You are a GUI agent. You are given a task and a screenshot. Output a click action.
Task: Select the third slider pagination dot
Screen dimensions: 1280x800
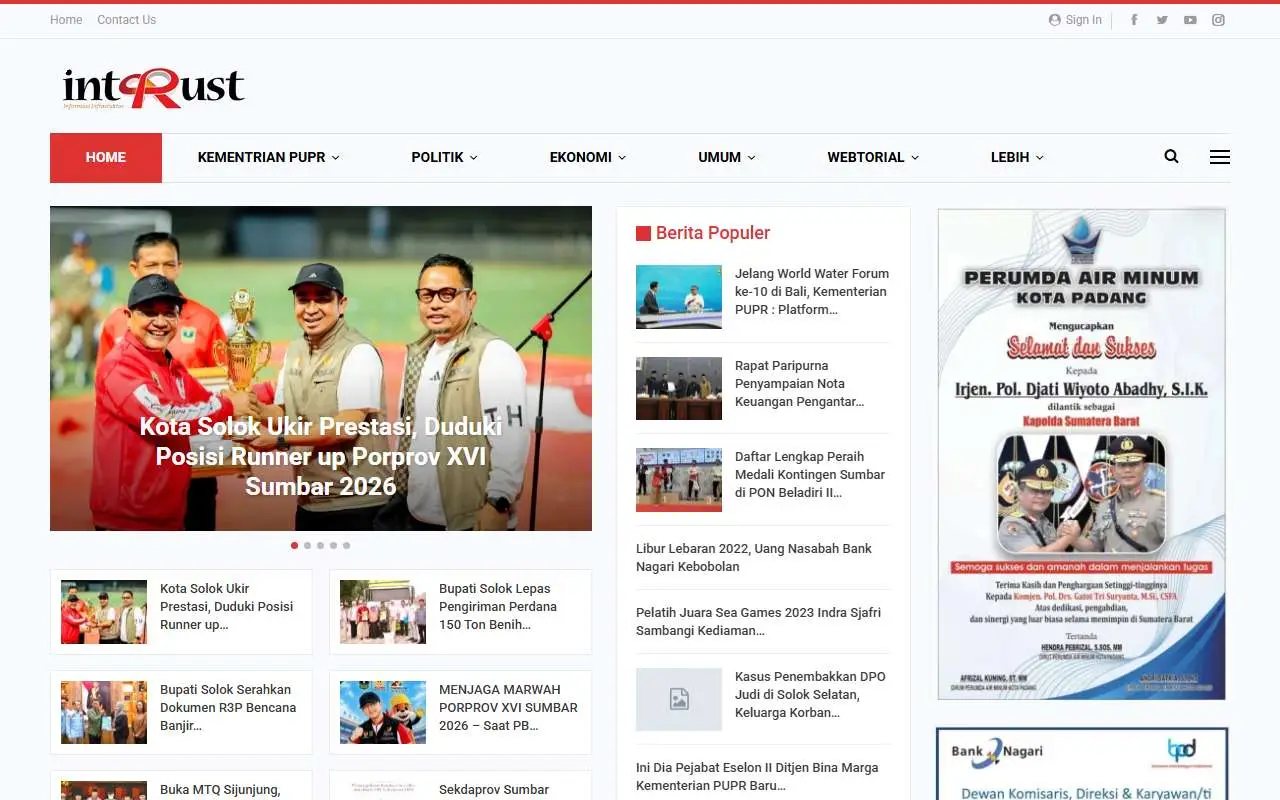(x=320, y=545)
